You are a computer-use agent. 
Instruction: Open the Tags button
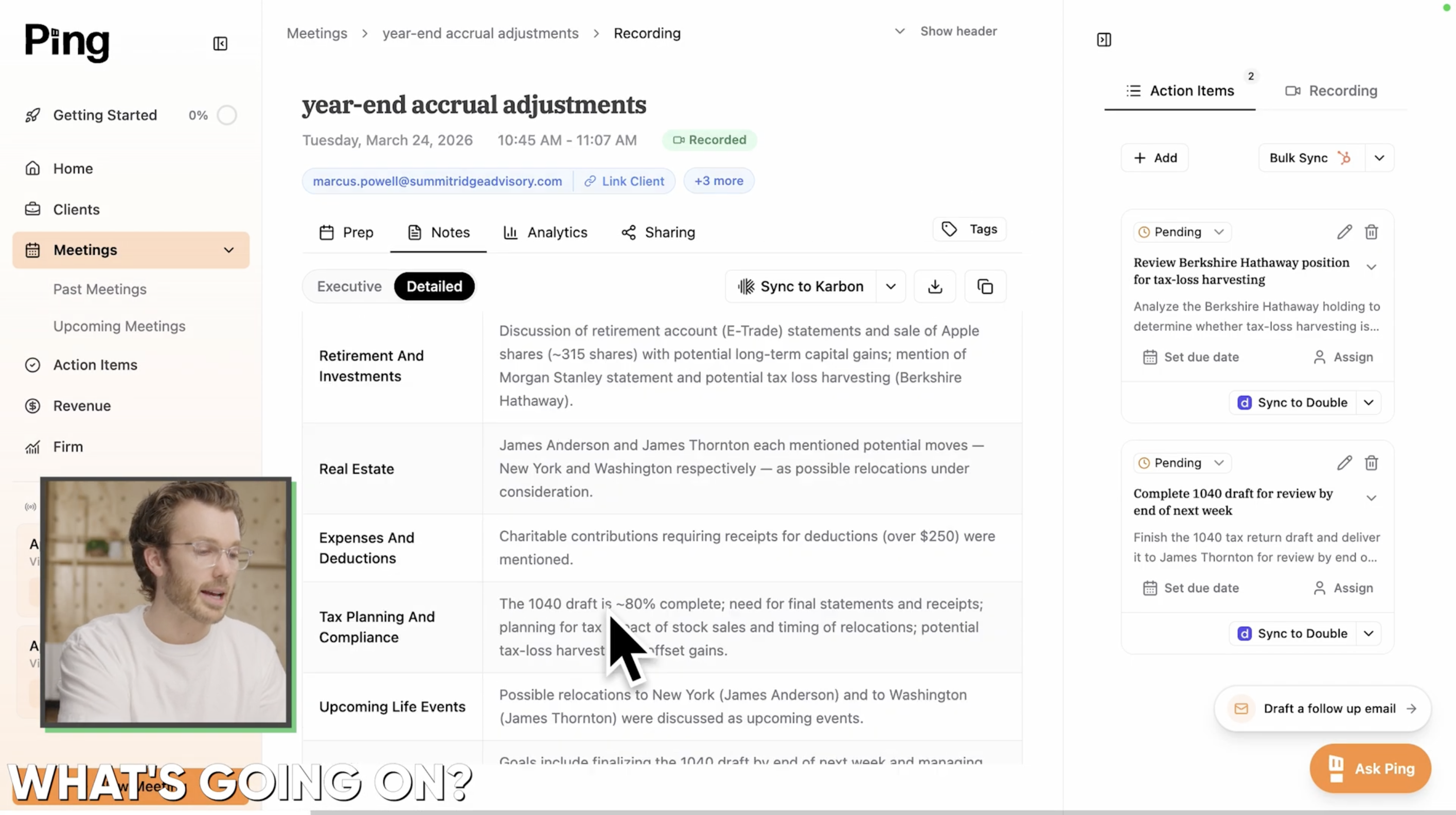pos(969,229)
